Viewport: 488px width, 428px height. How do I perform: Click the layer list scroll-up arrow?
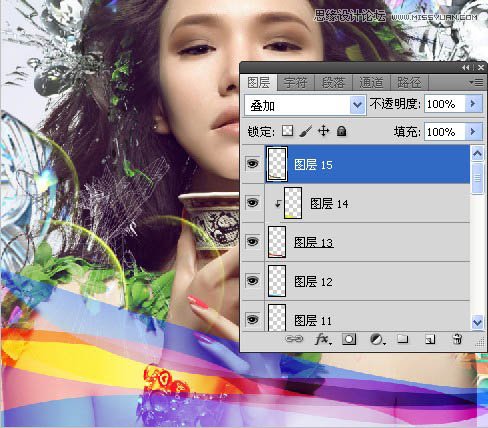[477, 153]
